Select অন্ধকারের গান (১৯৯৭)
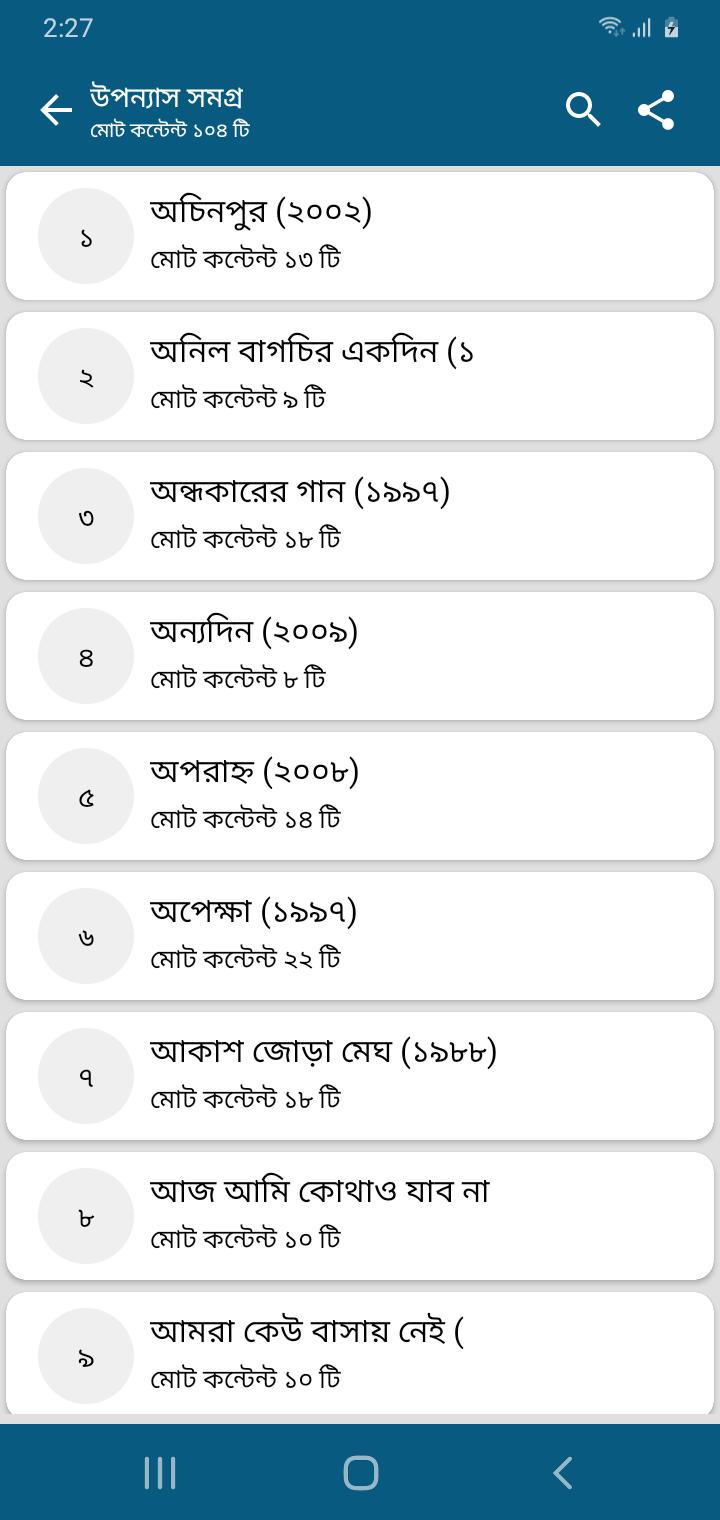 400,516
